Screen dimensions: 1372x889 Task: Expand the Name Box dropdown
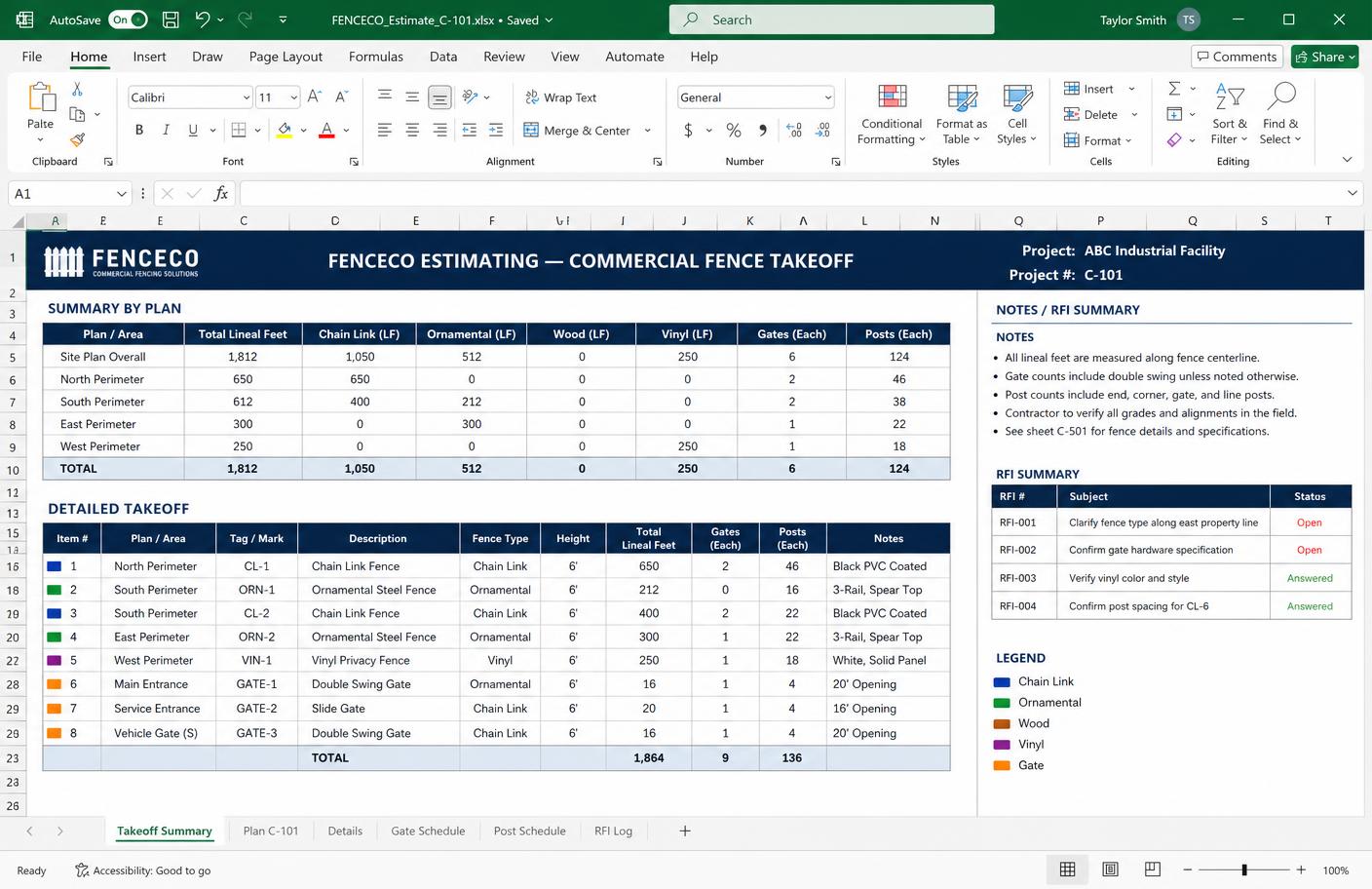tap(121, 194)
